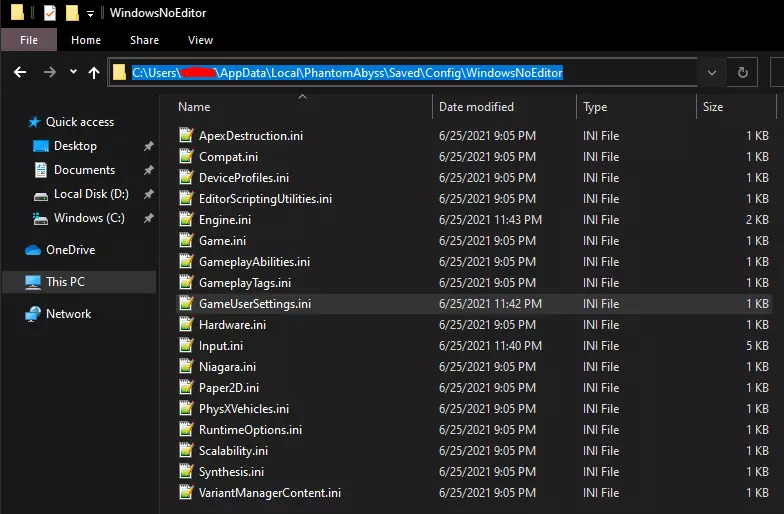Click the Quick access star icon
Image resolution: width=784 pixels, height=514 pixels.
coord(34,122)
